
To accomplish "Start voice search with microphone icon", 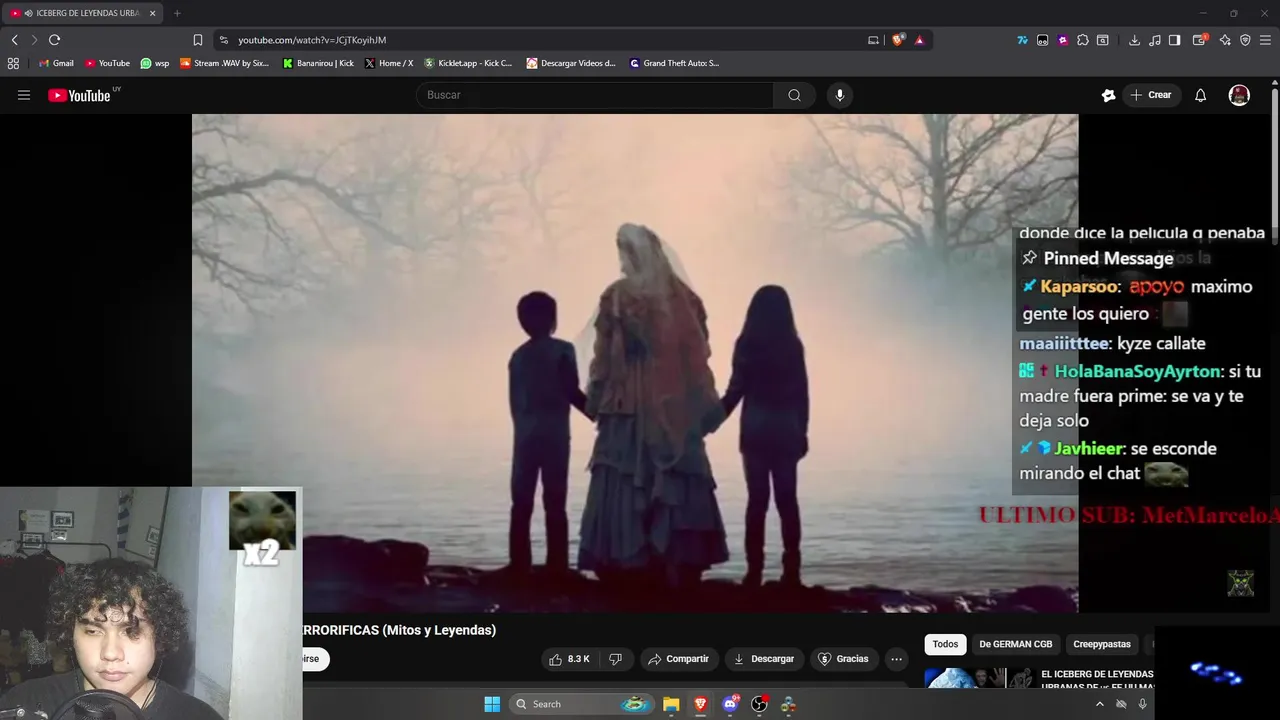I will 839,95.
